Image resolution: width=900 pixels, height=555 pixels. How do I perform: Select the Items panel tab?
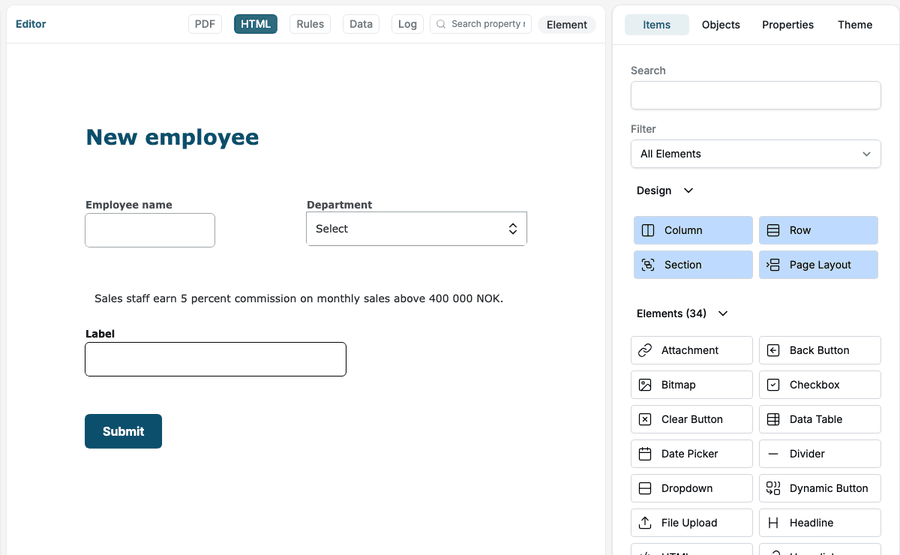tap(657, 25)
